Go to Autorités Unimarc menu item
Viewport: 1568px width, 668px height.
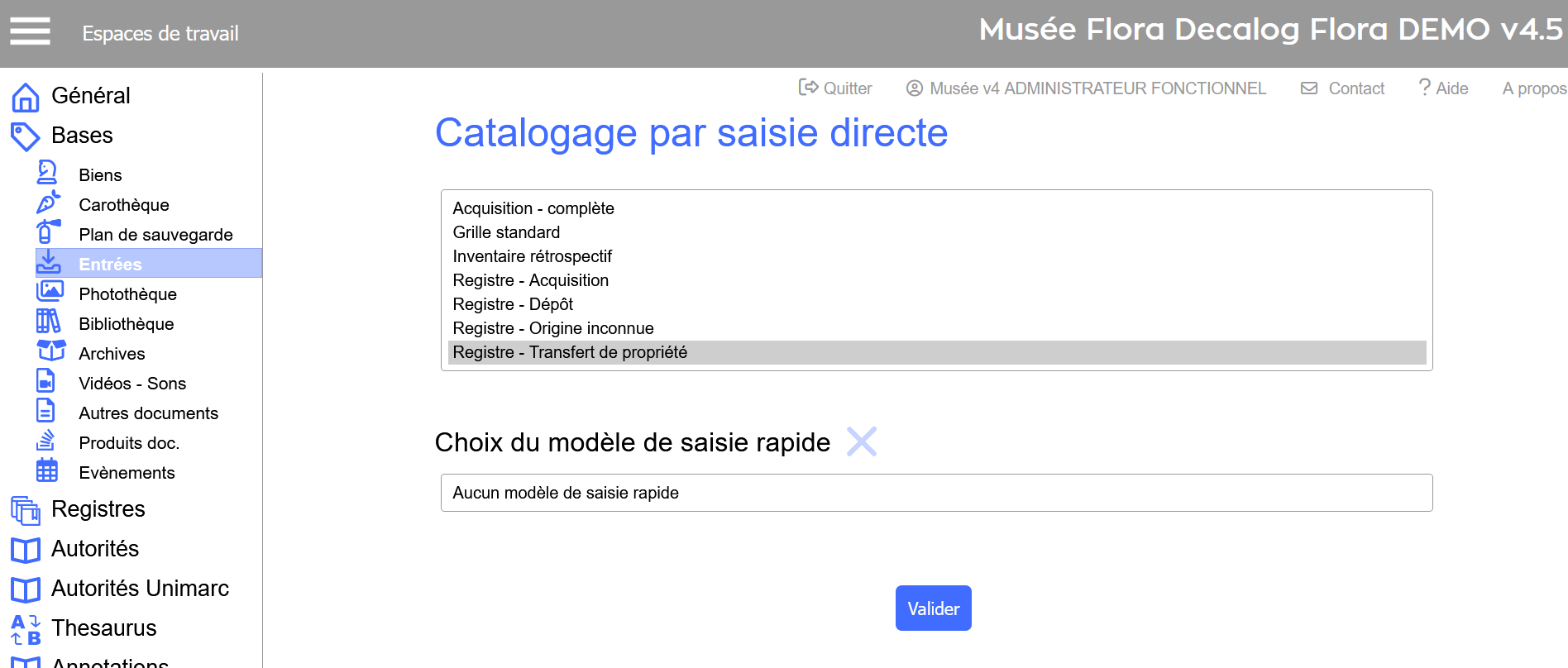point(140,589)
